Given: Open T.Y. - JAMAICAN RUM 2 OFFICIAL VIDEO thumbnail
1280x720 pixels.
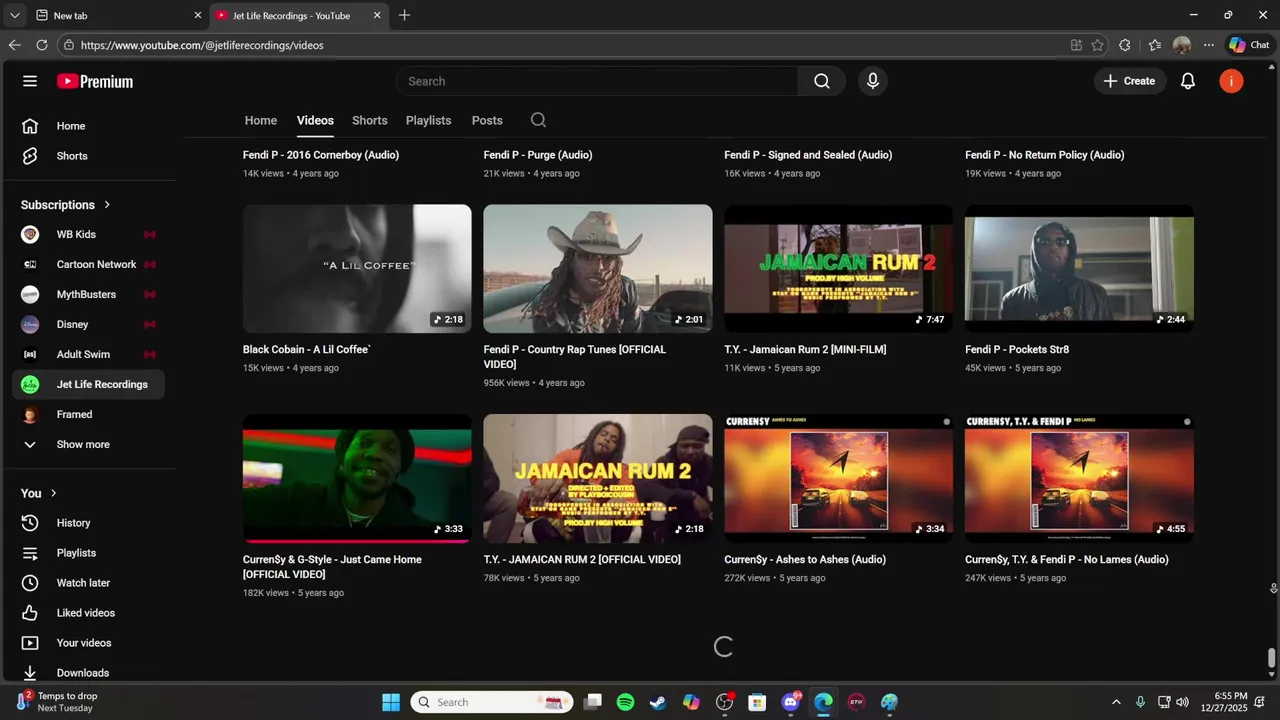Looking at the screenshot, I should [598, 479].
